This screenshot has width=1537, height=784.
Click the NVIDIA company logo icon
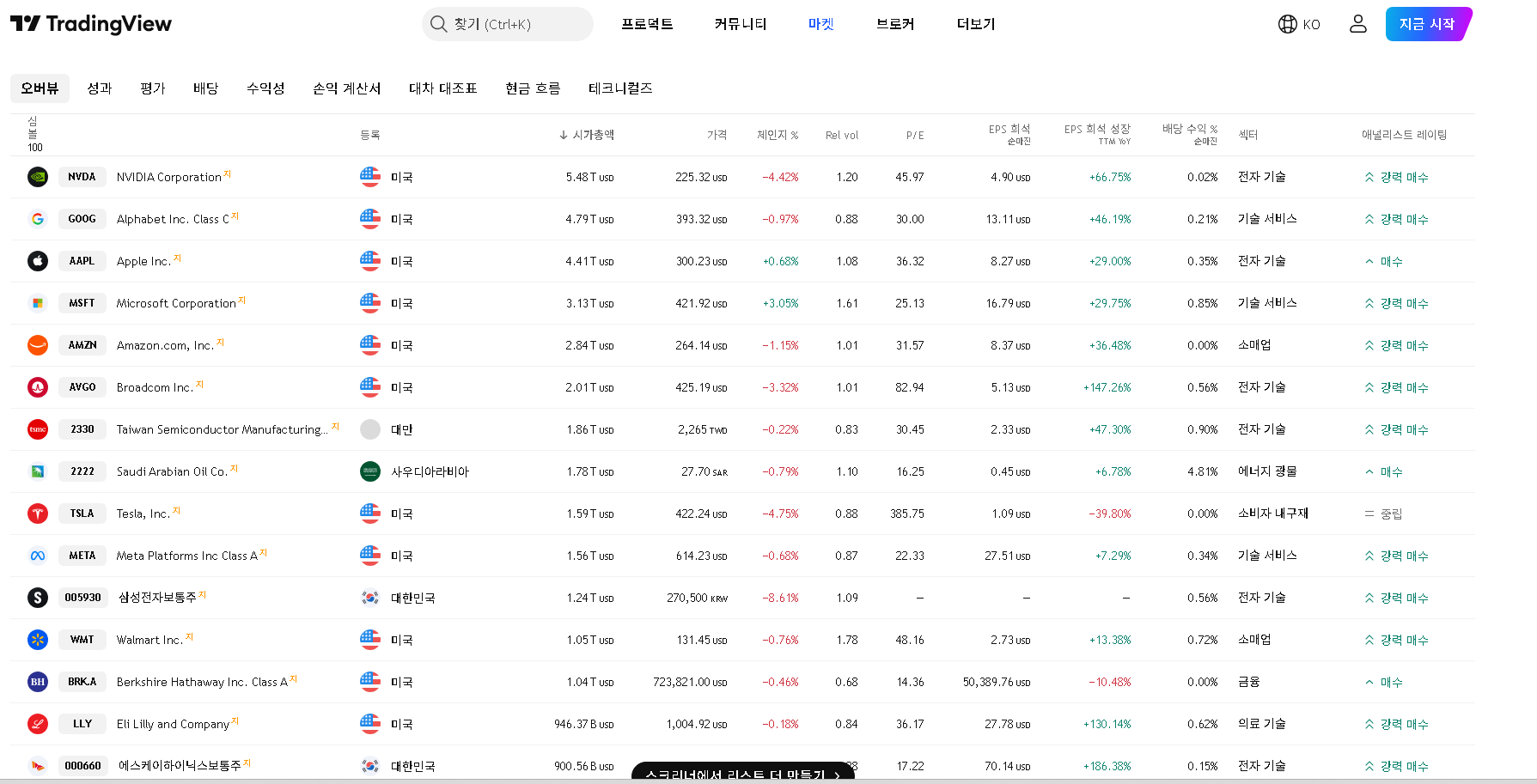[x=38, y=177]
